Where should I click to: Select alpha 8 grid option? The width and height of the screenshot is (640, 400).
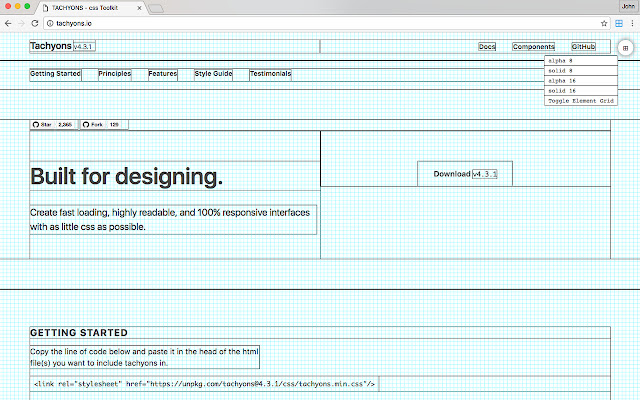(x=581, y=61)
